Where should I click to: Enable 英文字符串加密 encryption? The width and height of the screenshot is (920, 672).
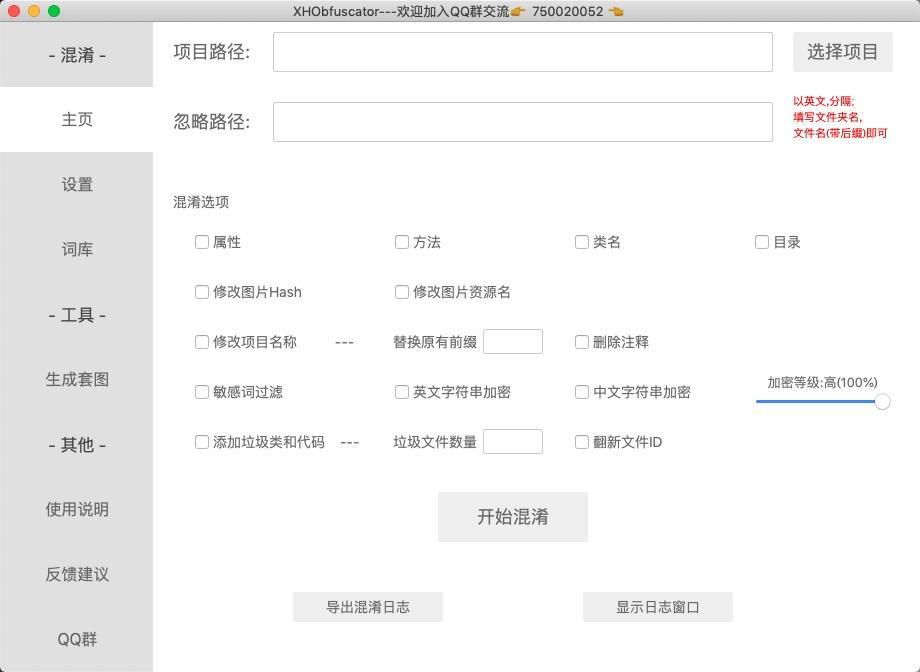point(401,391)
